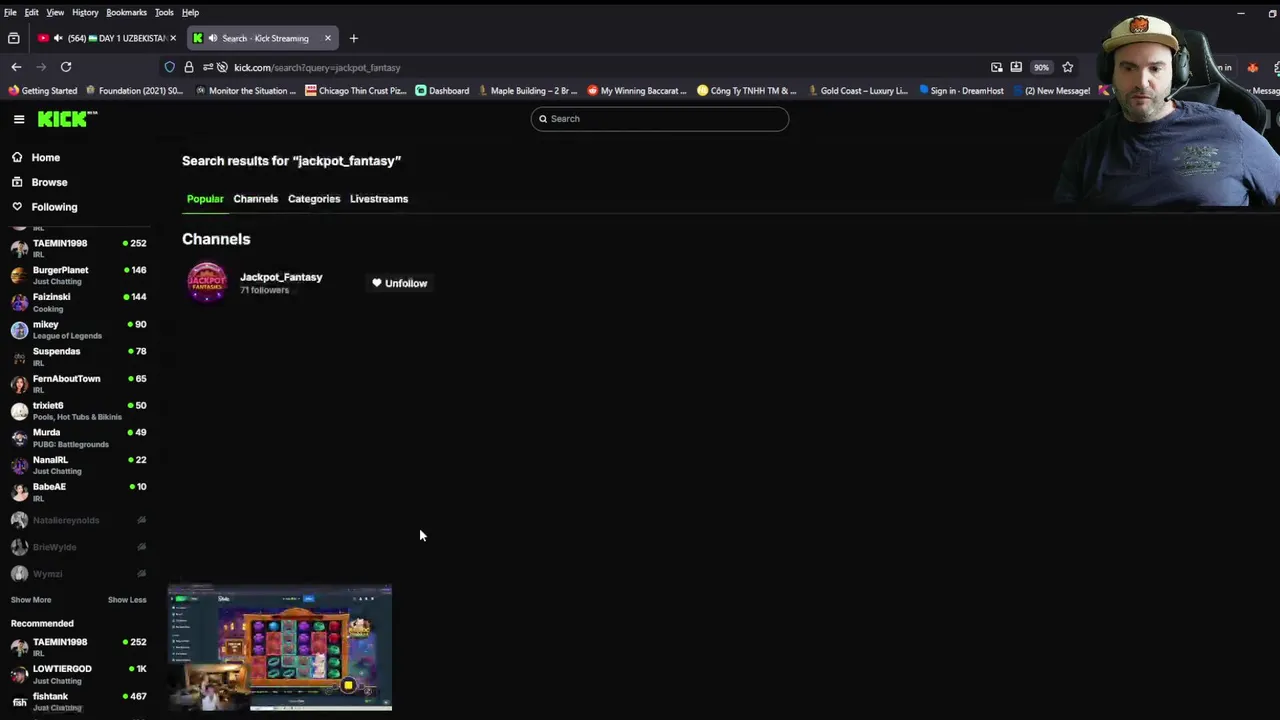Switch to the Categories tab
This screenshot has width=1280, height=720.
tap(314, 199)
